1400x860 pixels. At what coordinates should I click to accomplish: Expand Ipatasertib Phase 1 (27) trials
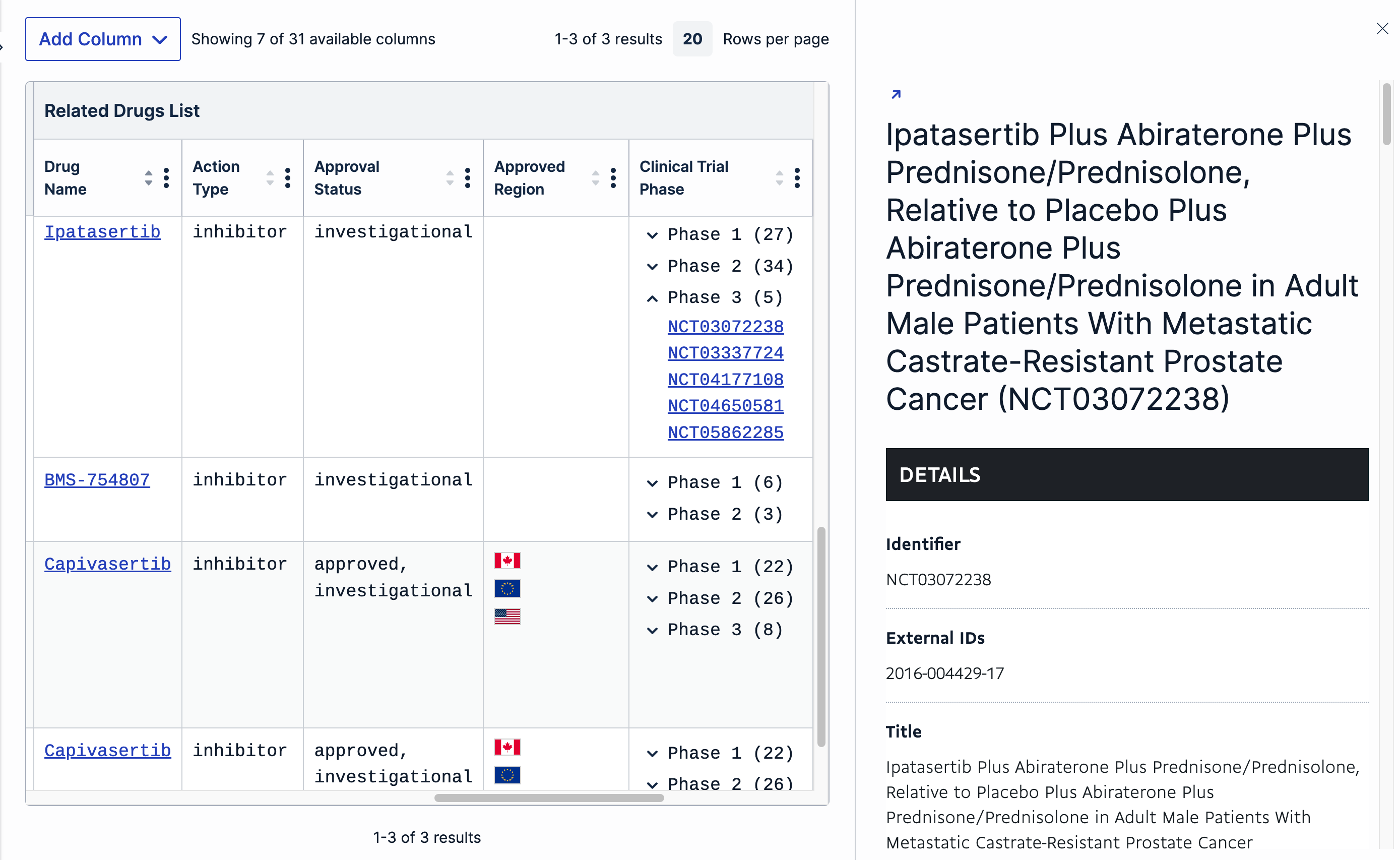tap(652, 235)
